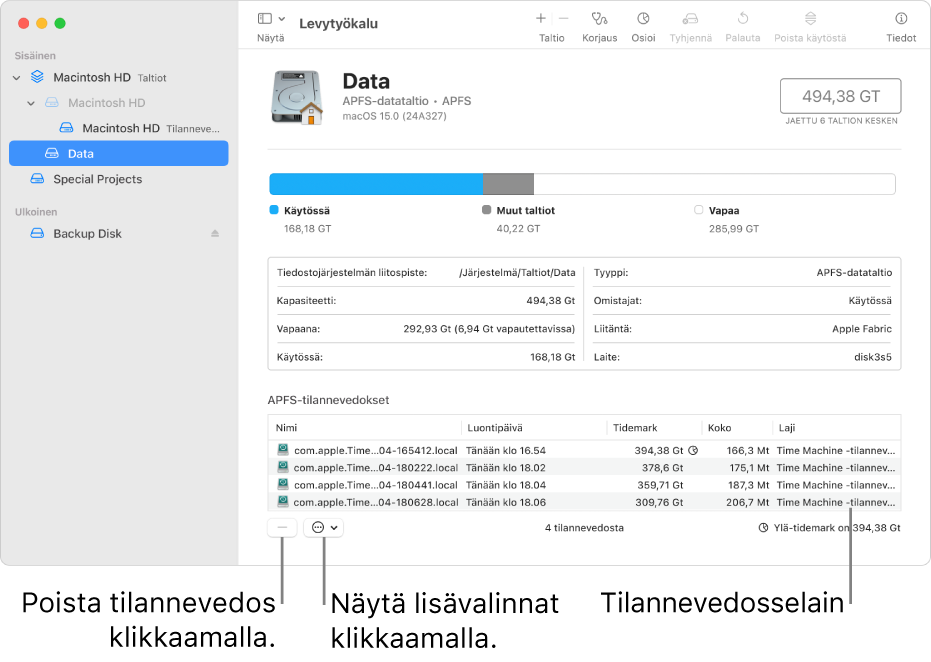Image resolution: width=931 pixels, height=662 pixels.
Task: Click the Muut taltiot legend label
Action: click(525, 211)
